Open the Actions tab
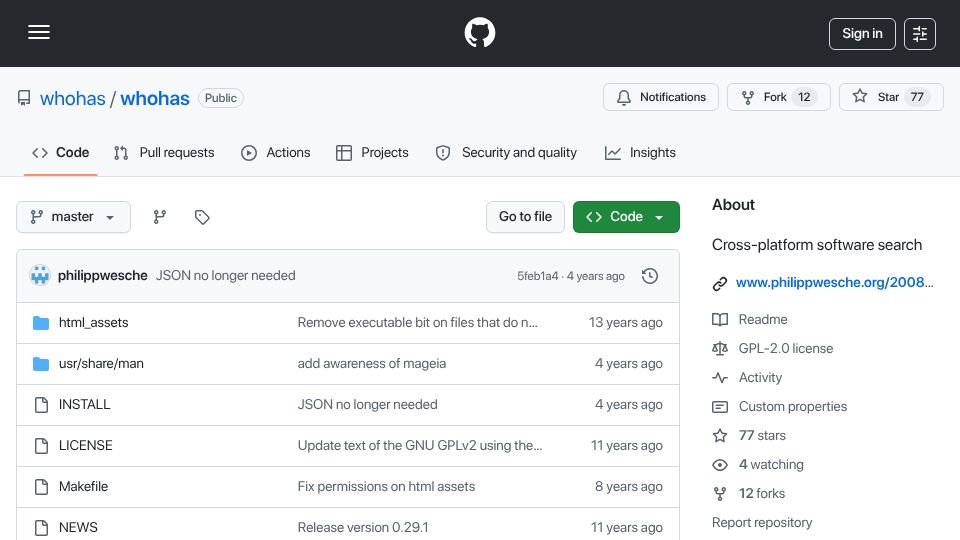This screenshot has height=540, width=960. click(x=276, y=152)
